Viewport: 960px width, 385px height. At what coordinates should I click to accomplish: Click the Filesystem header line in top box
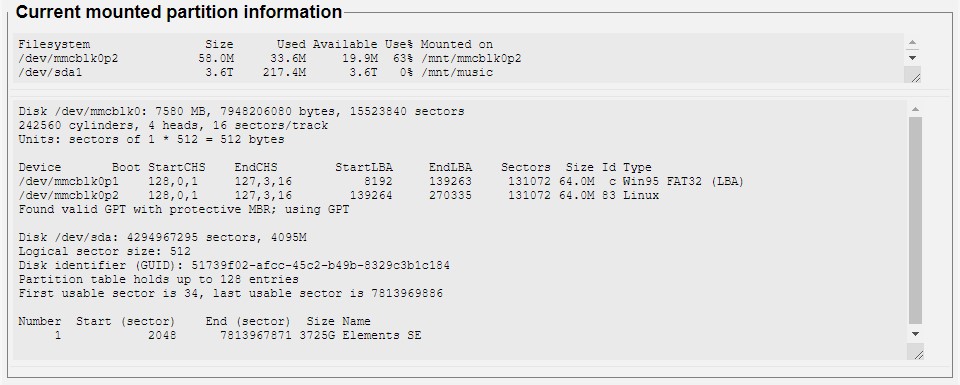point(255,45)
